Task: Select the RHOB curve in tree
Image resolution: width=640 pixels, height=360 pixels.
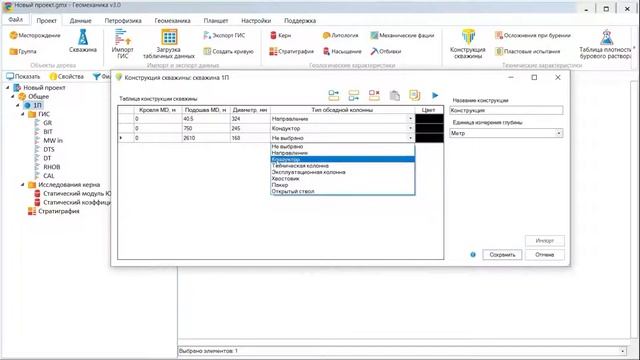Action: 52,167
